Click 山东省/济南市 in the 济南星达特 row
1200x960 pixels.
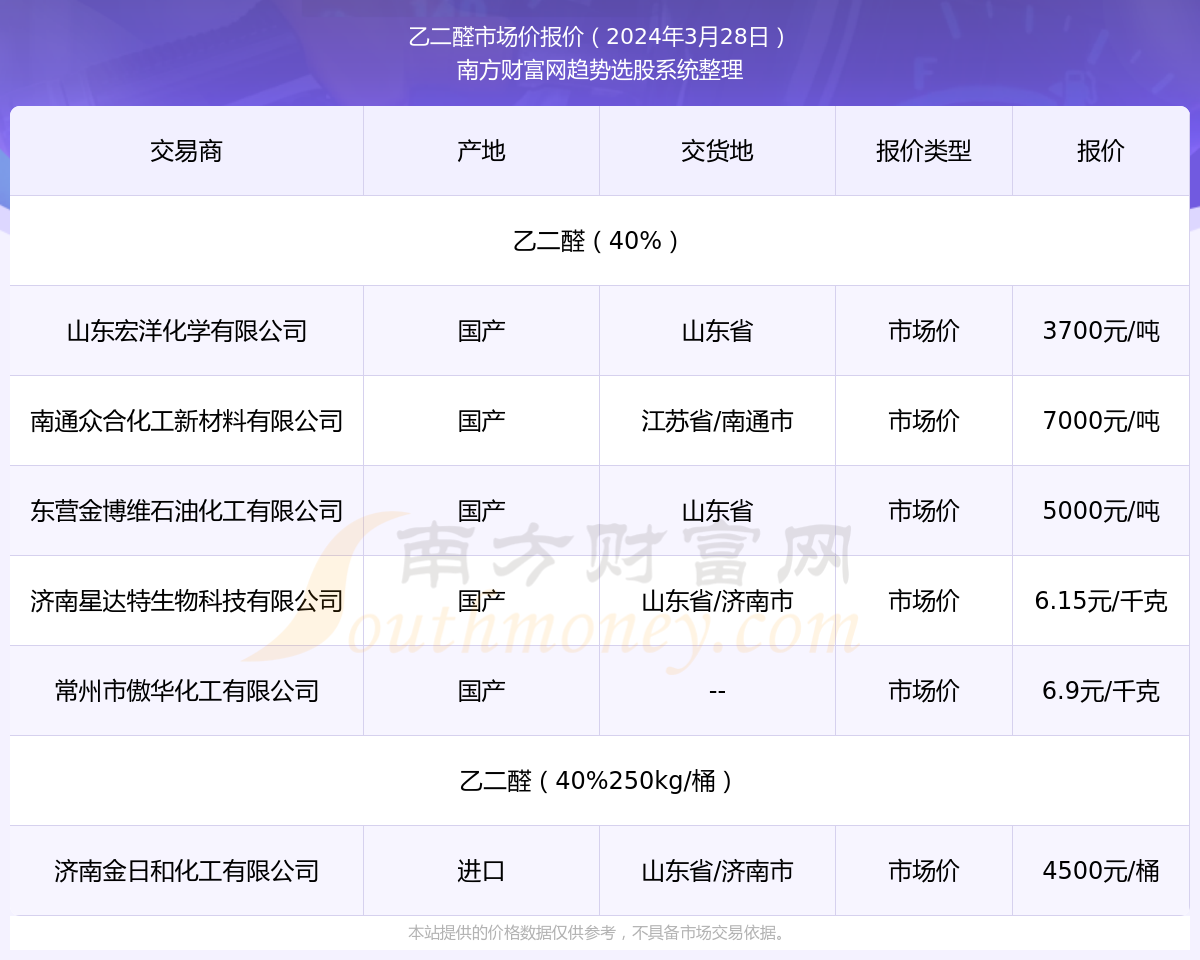(x=717, y=601)
